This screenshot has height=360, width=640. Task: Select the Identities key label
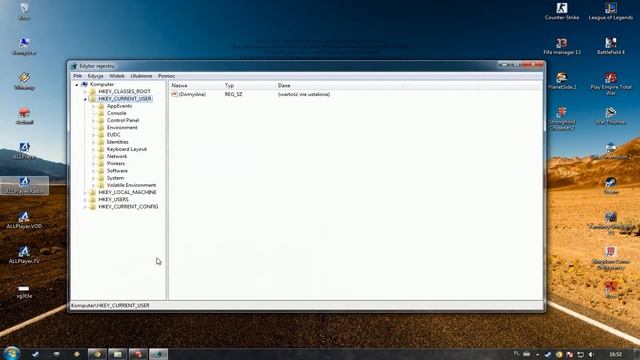click(x=118, y=142)
